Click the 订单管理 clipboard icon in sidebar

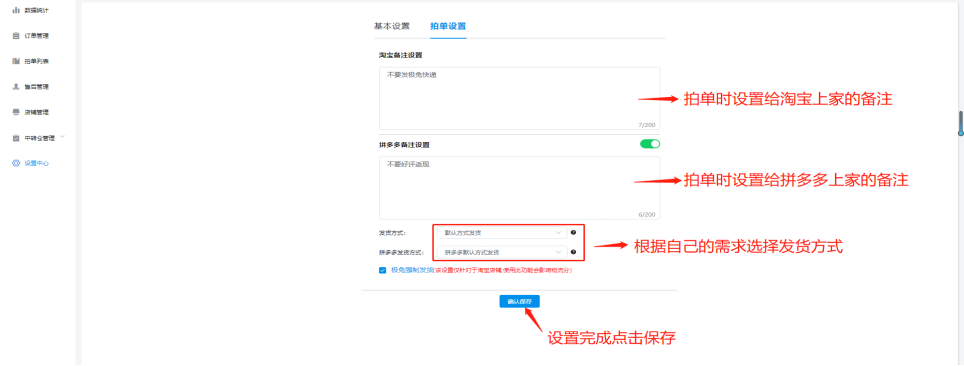[16, 36]
